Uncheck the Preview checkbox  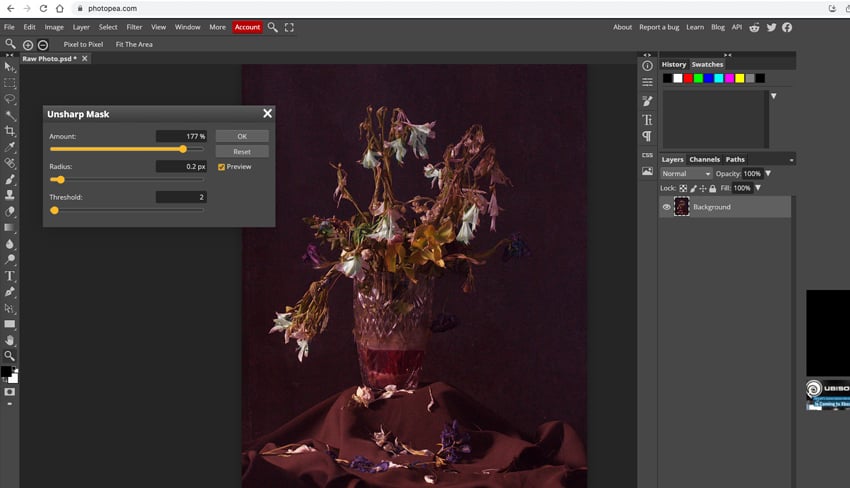coord(221,167)
